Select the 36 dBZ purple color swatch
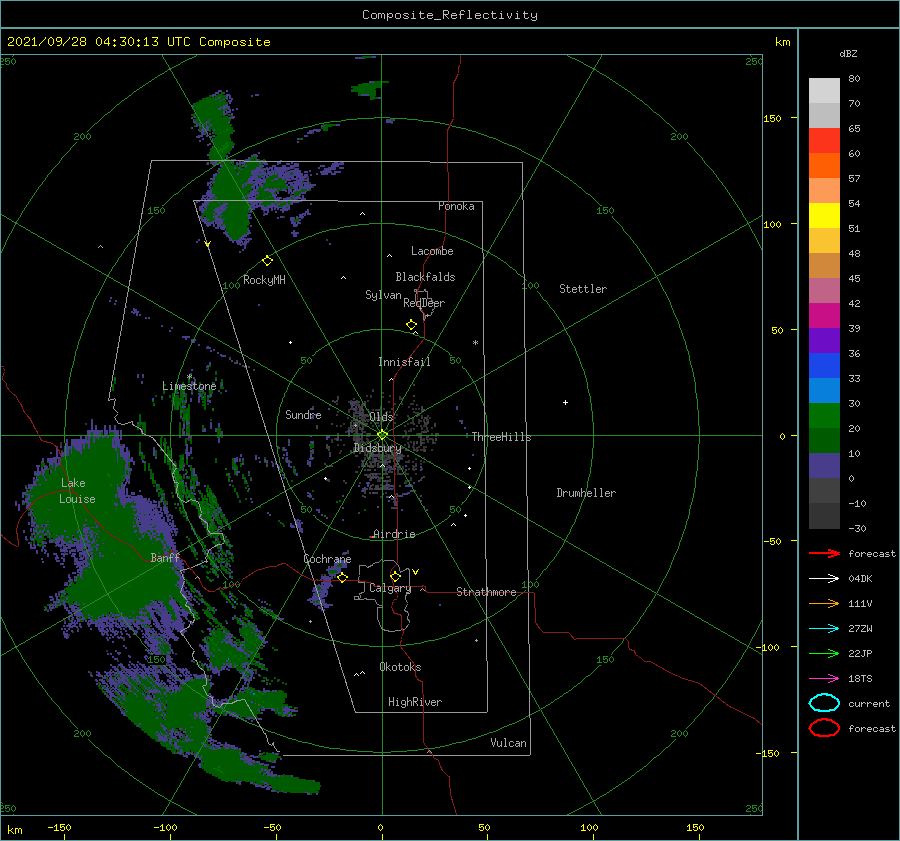The width and height of the screenshot is (900, 841). click(824, 340)
